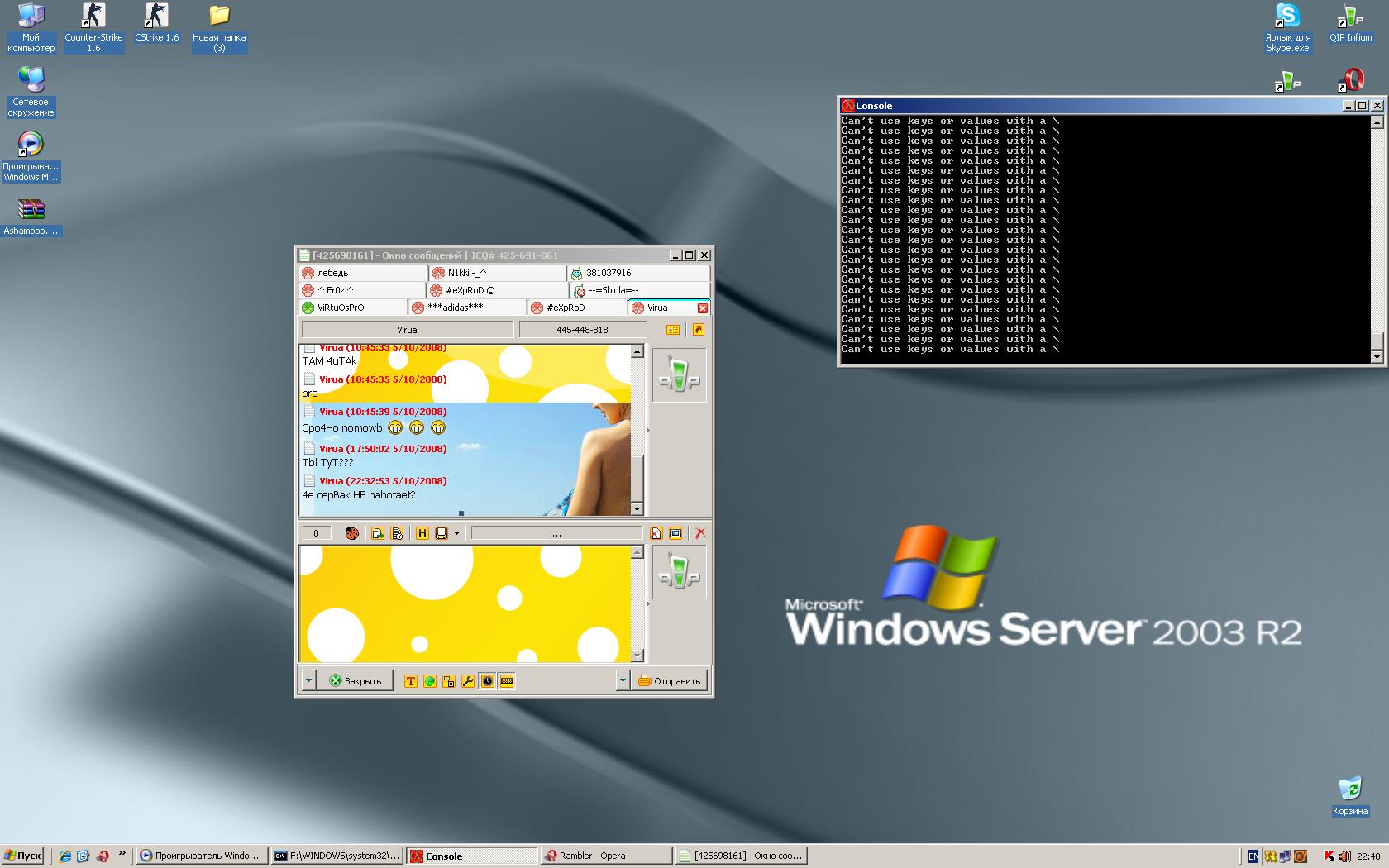
Task: Click the Отправить send button
Action: [x=670, y=680]
